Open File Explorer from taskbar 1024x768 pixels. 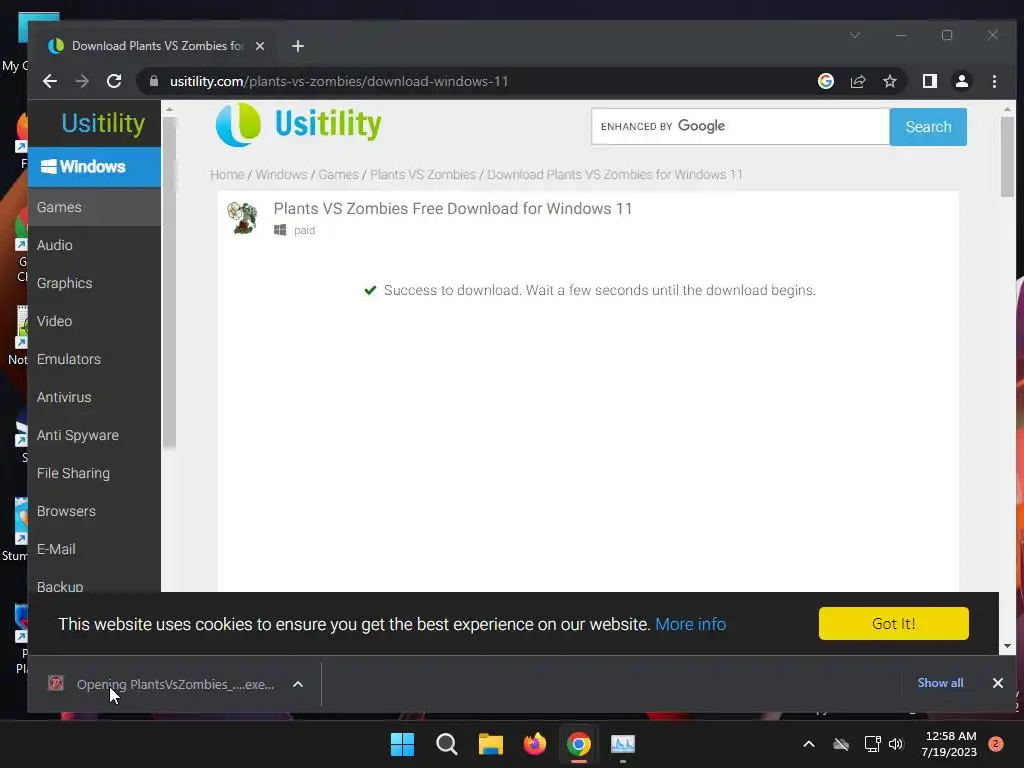click(490, 744)
